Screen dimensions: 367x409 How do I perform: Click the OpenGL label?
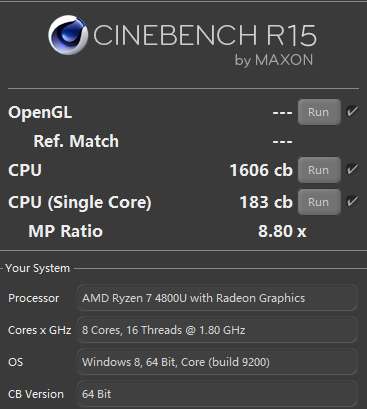pyautogui.click(x=40, y=113)
